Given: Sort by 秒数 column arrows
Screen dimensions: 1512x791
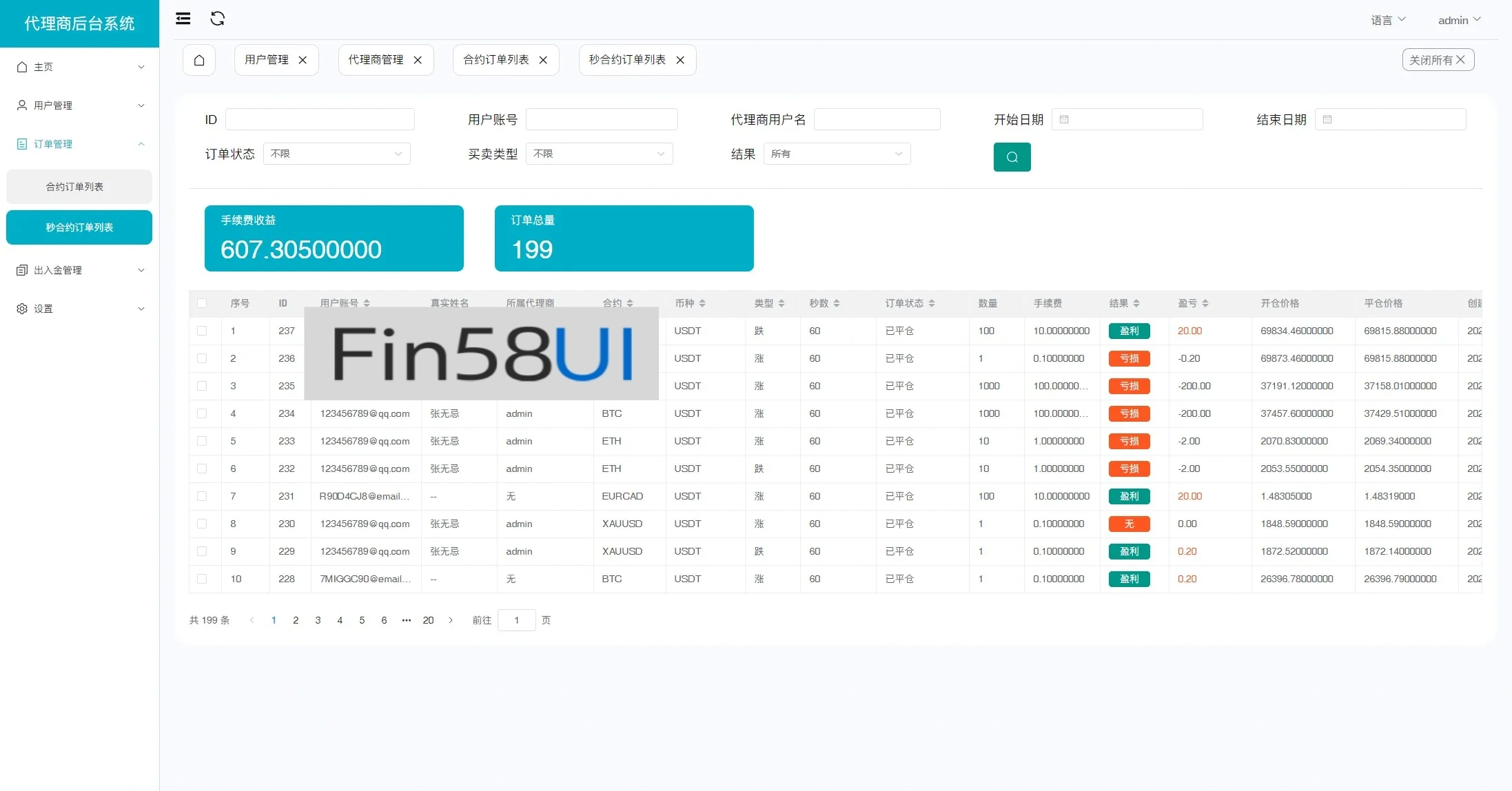Looking at the screenshot, I should point(837,303).
